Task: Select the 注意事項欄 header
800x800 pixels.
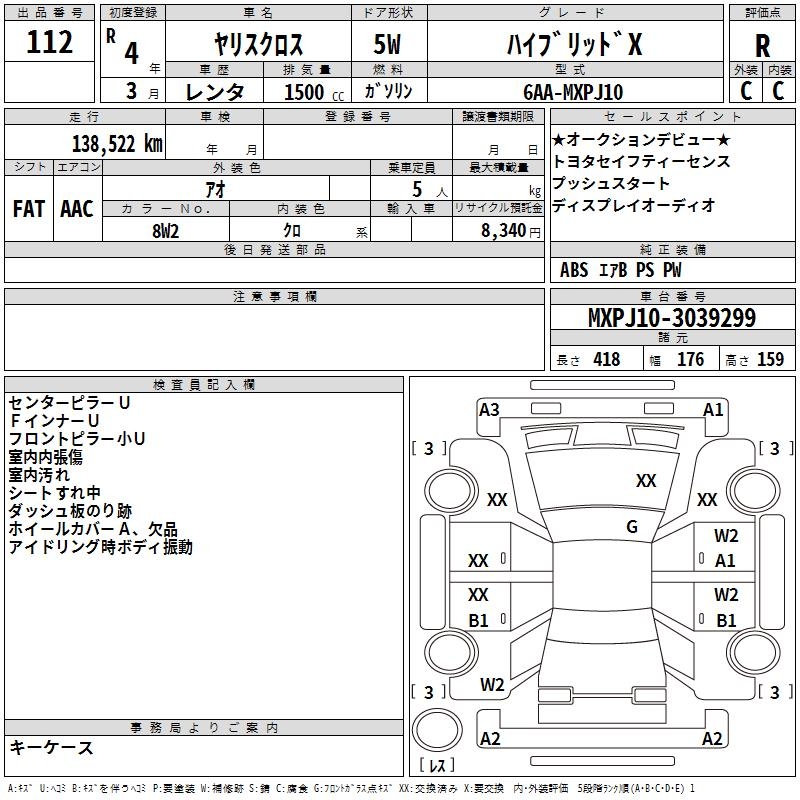Action: click(274, 296)
